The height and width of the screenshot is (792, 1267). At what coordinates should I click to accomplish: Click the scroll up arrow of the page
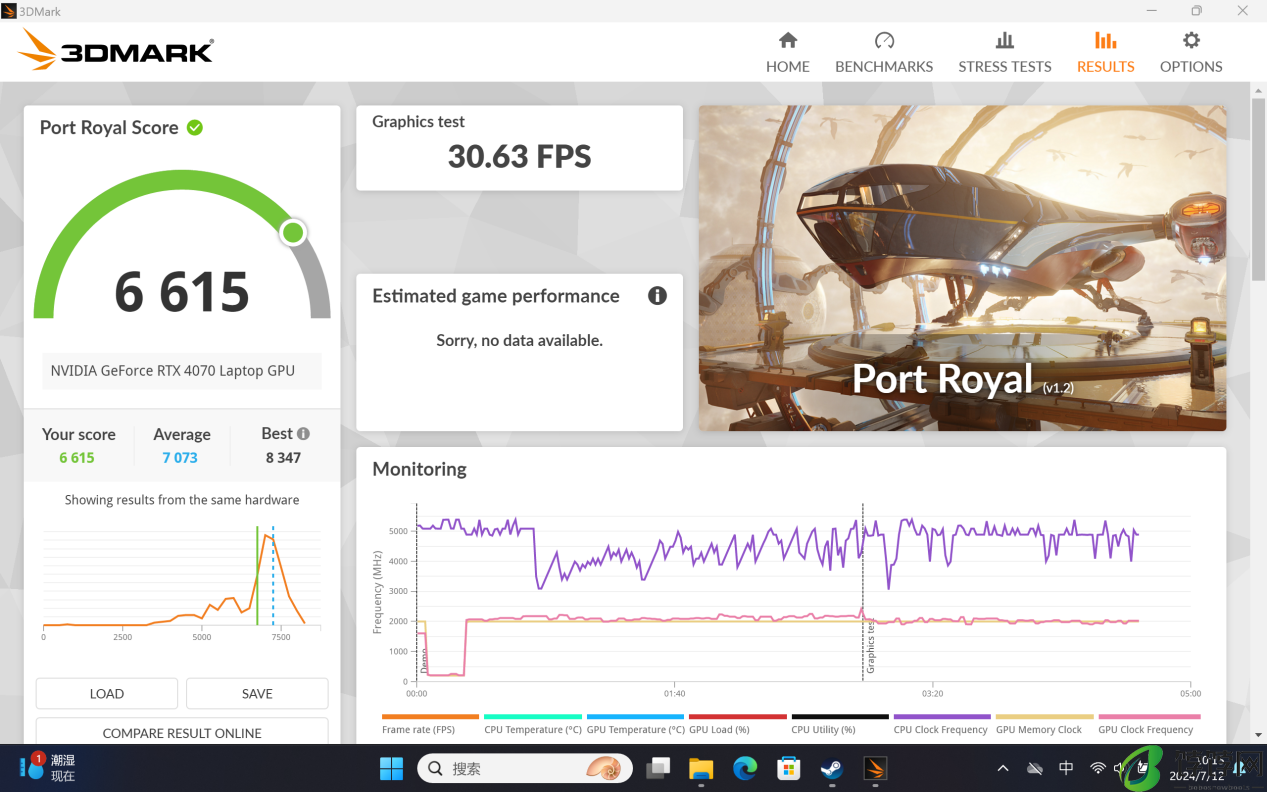[1258, 90]
